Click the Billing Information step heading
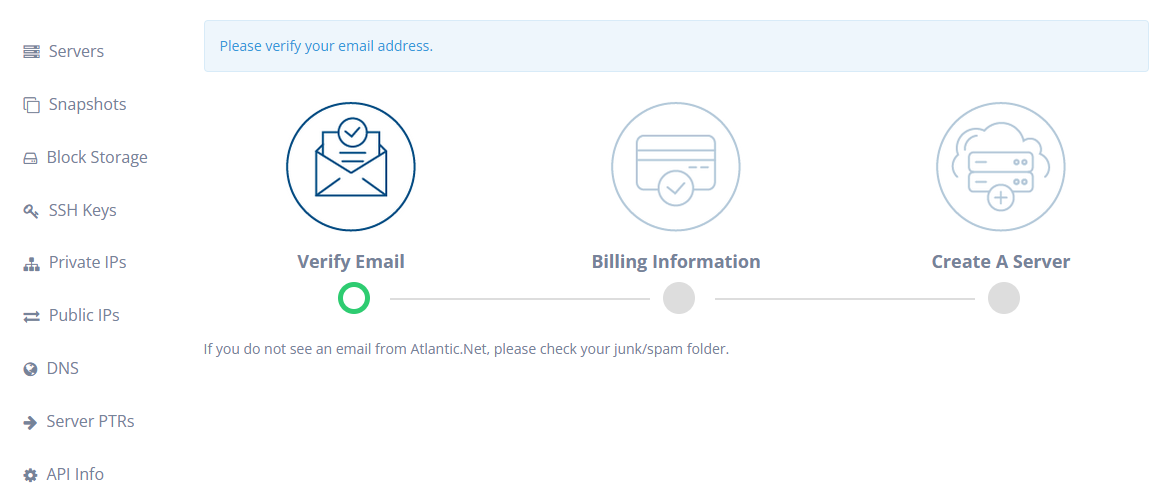This screenshot has width=1158, height=492. pos(676,262)
